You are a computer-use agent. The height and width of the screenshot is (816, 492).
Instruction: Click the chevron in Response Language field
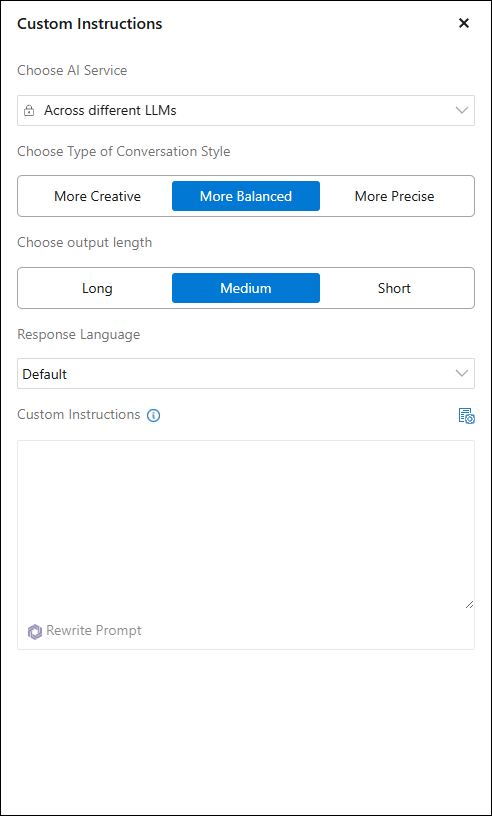pyautogui.click(x=461, y=374)
